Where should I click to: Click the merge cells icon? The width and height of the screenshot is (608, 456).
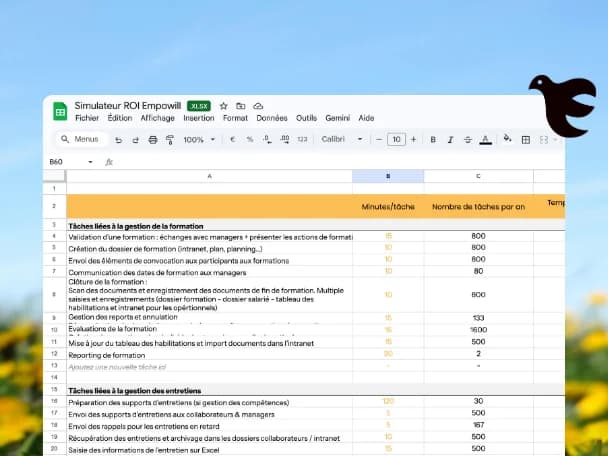coord(544,140)
